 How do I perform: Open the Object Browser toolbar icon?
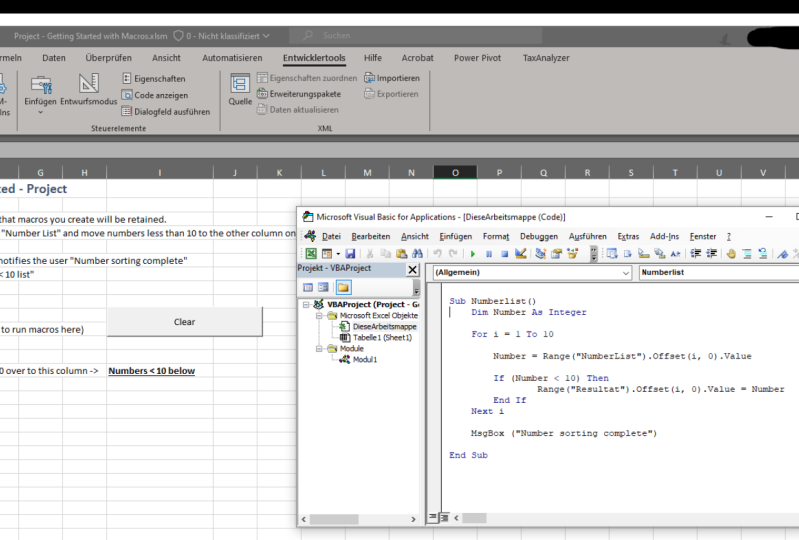click(x=573, y=253)
